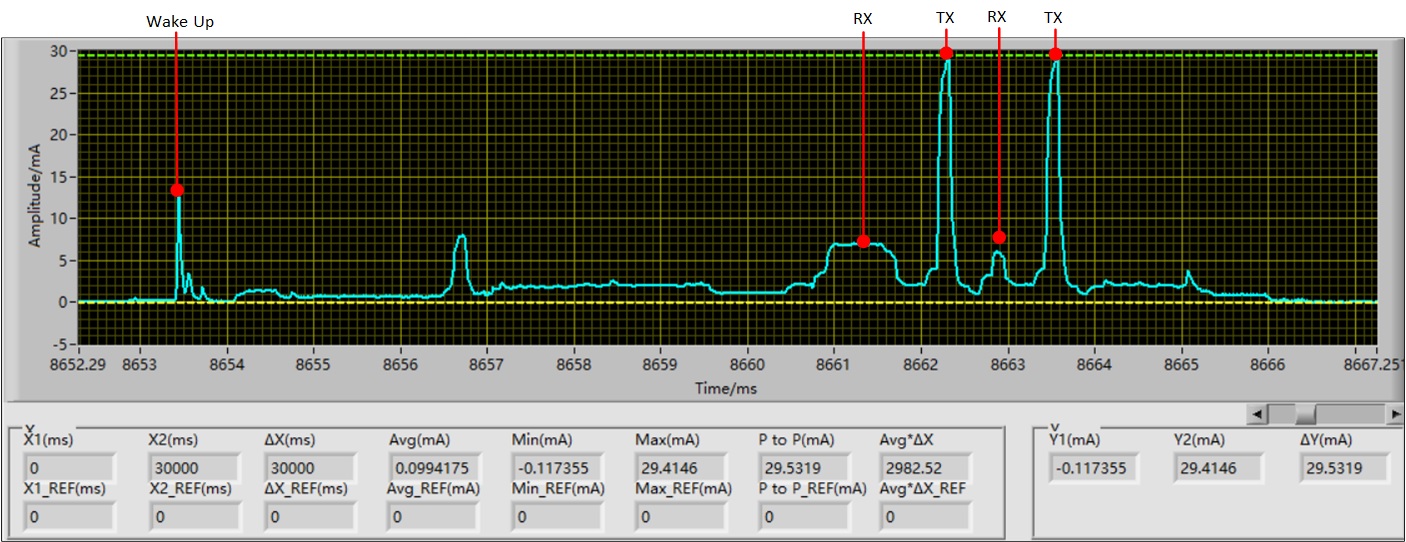
Task: Click the P to P(mA) value field
Action: (805, 468)
